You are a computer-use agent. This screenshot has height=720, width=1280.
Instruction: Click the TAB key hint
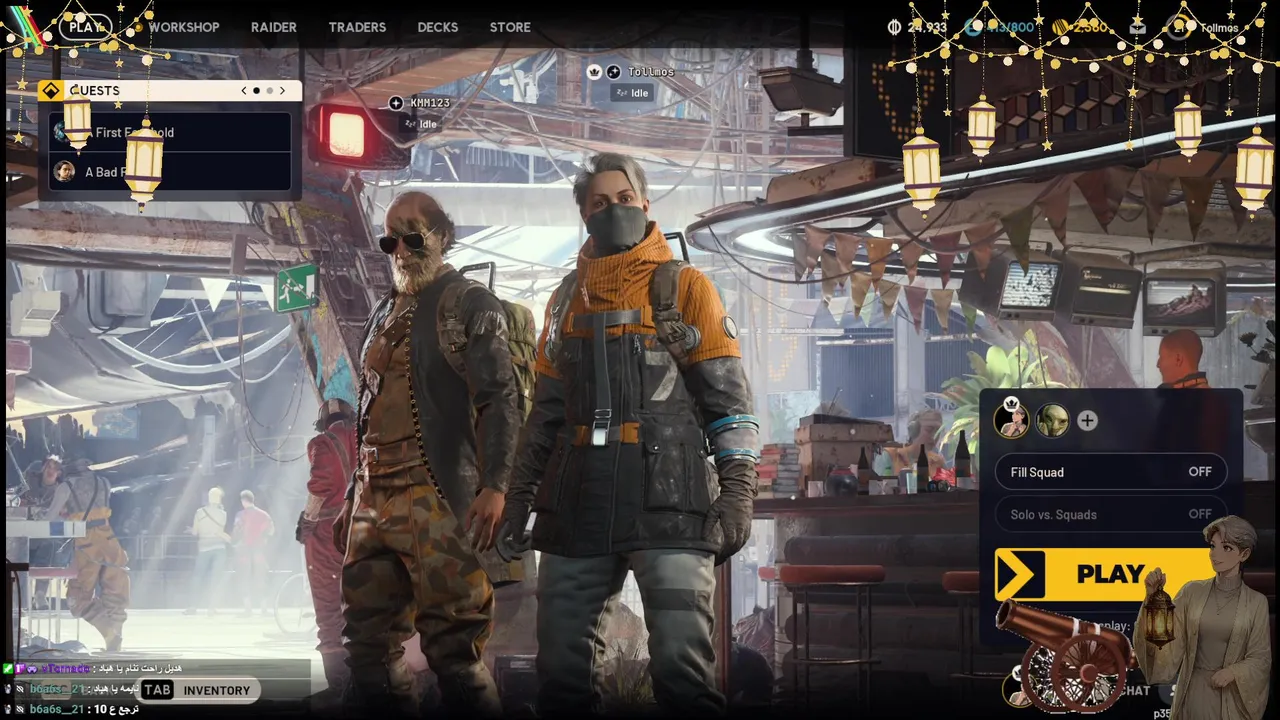[x=157, y=690]
